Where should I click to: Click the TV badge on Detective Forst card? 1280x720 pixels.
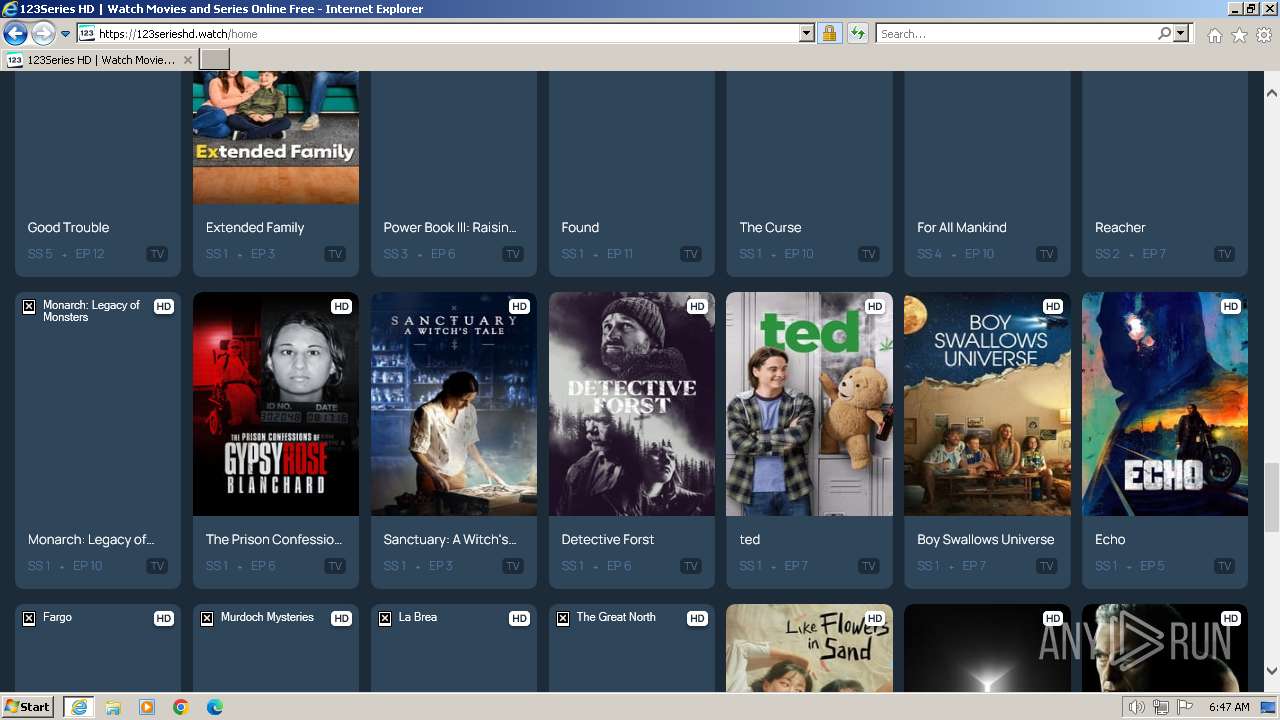pyautogui.click(x=690, y=566)
